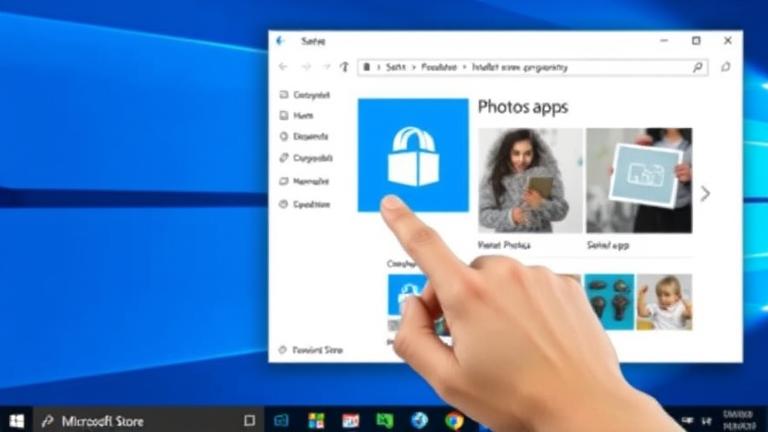Click the up-arrow navigation button
The image size is (768, 432).
click(x=344, y=67)
